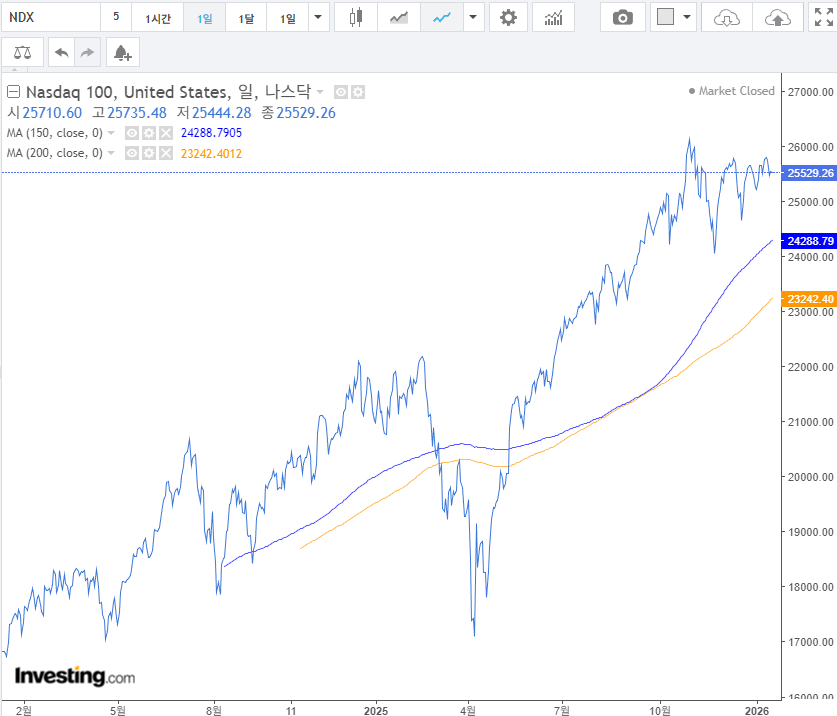Click the Market Closed status

732,91
